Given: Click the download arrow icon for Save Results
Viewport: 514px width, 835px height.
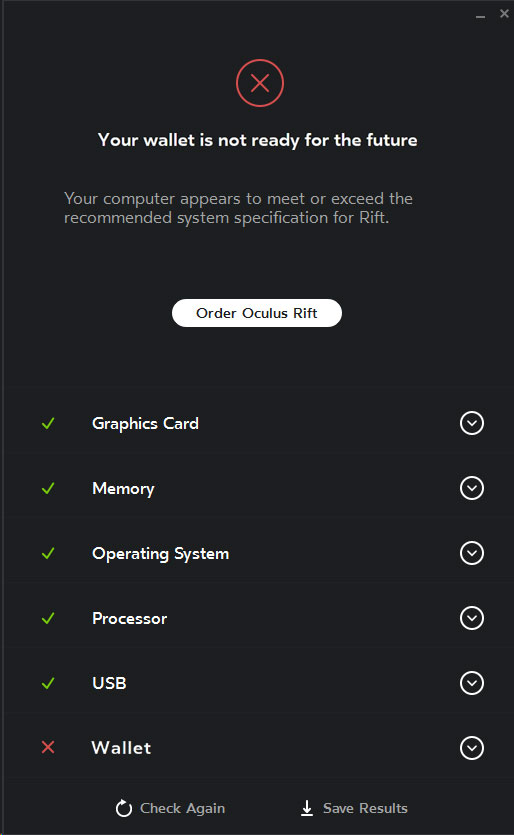Looking at the screenshot, I should coord(307,808).
